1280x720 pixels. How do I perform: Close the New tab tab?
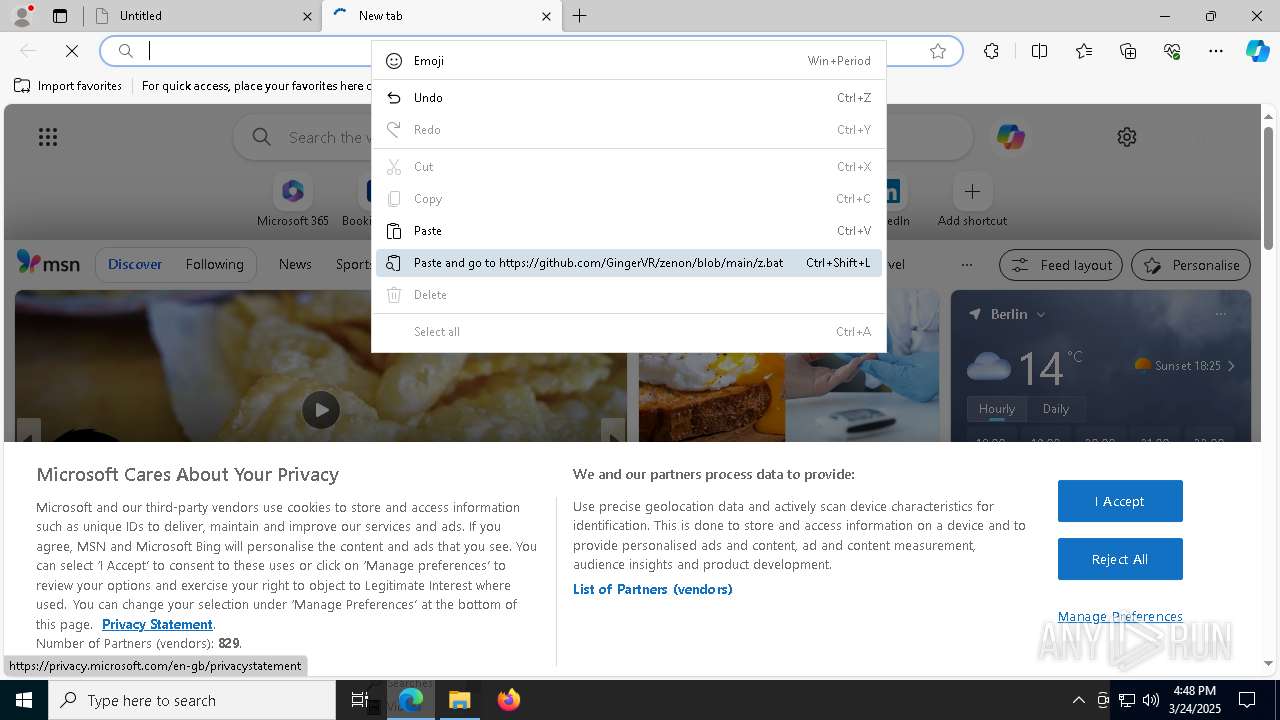[546, 16]
